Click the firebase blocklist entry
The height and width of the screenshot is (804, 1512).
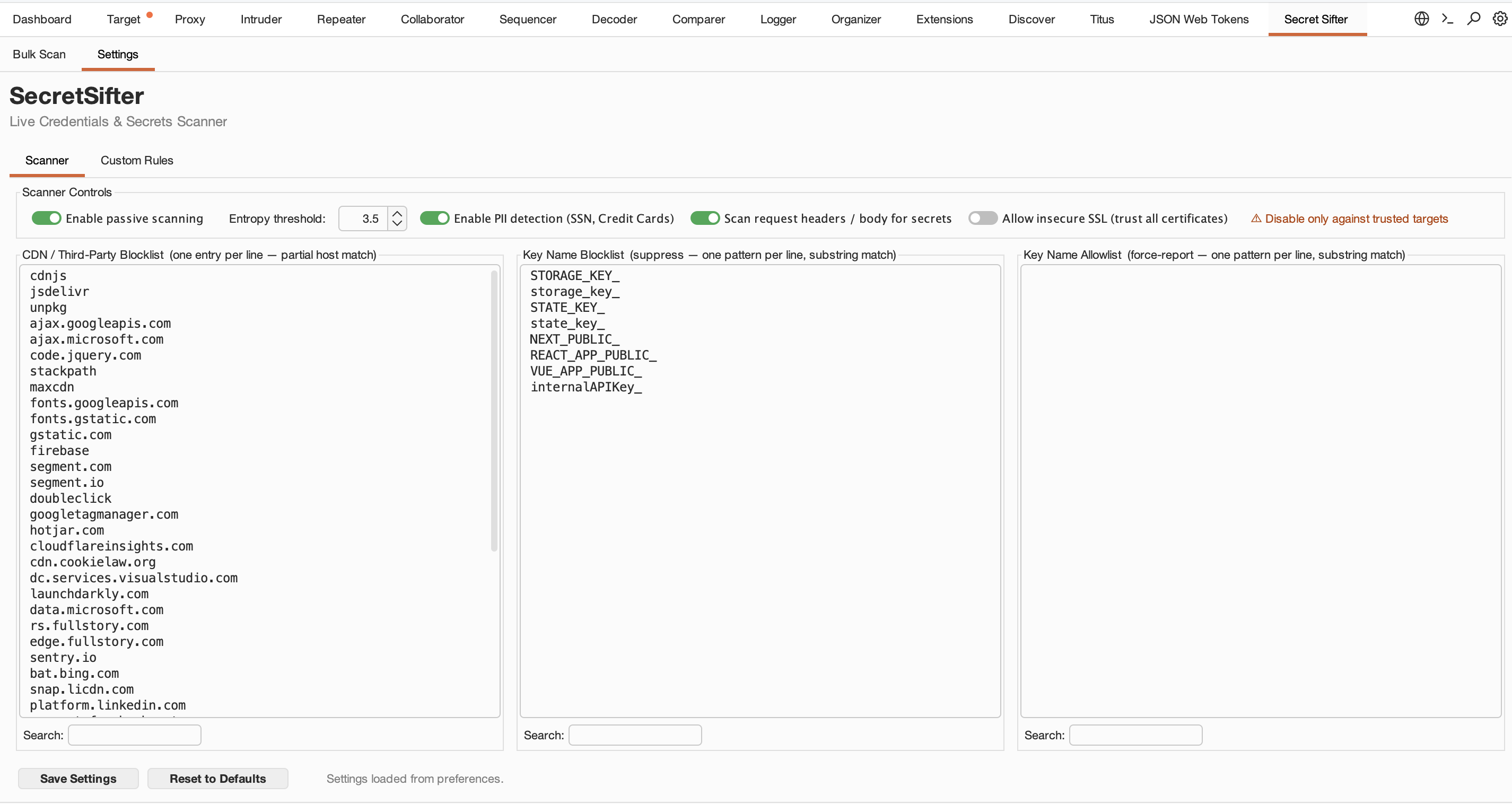(59, 450)
